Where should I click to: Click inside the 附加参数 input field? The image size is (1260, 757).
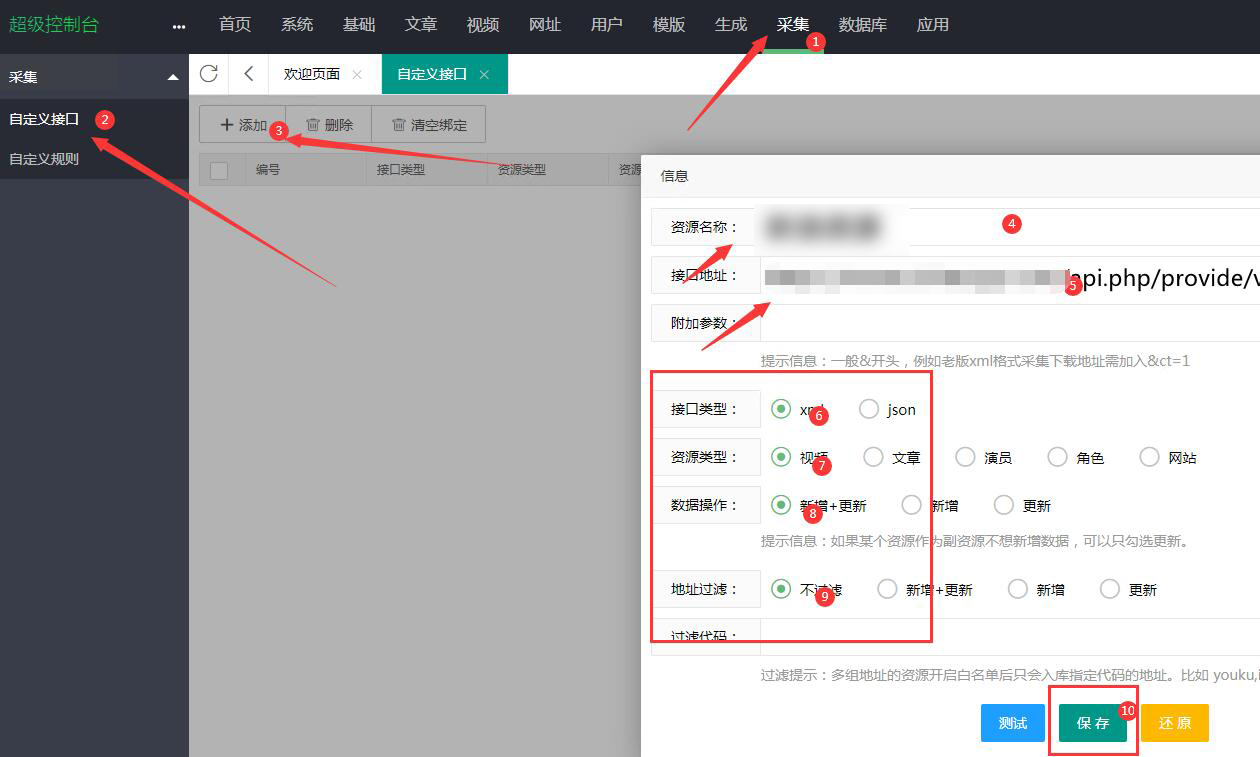950,323
